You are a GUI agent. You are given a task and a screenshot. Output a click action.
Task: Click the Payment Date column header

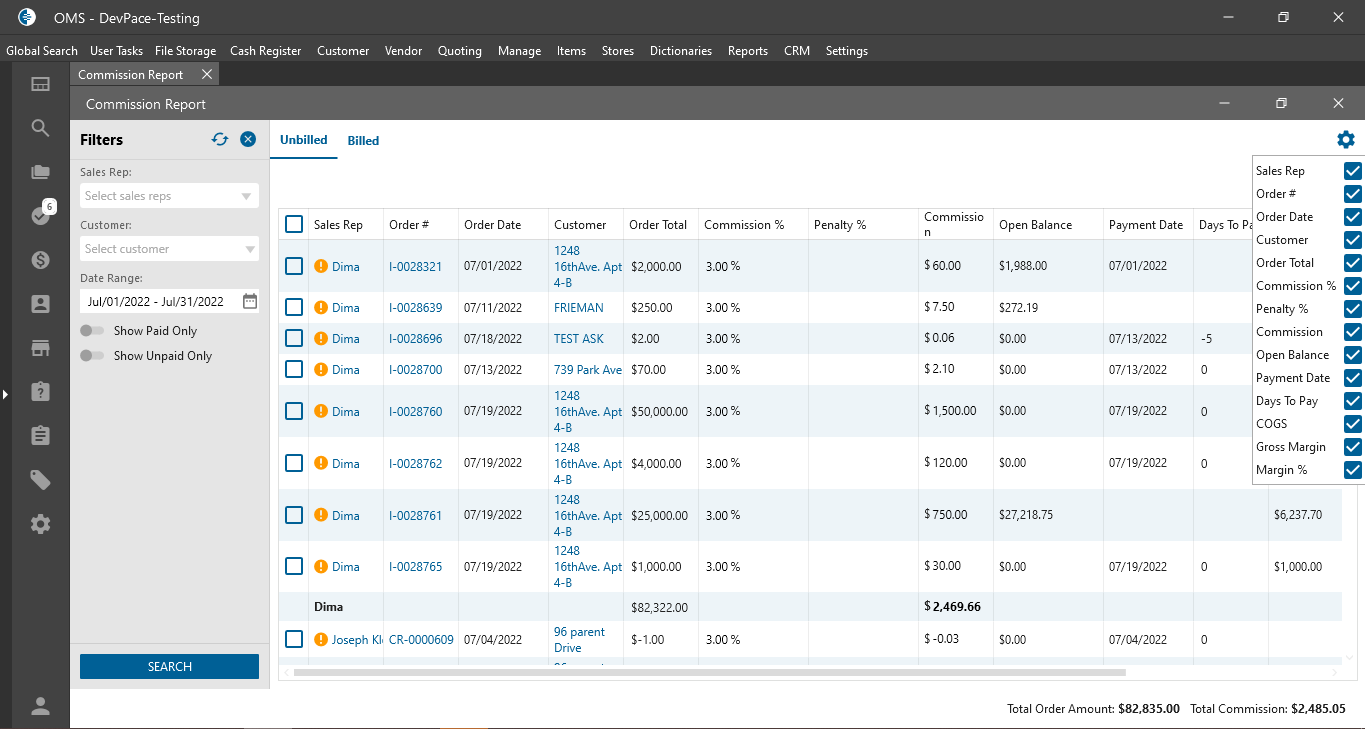click(1146, 225)
